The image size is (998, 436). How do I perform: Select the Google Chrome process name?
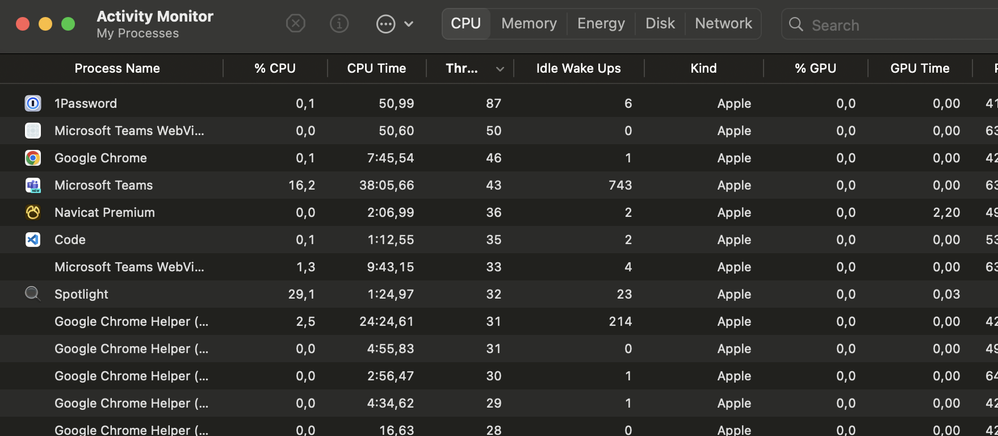pyautogui.click(x=101, y=158)
